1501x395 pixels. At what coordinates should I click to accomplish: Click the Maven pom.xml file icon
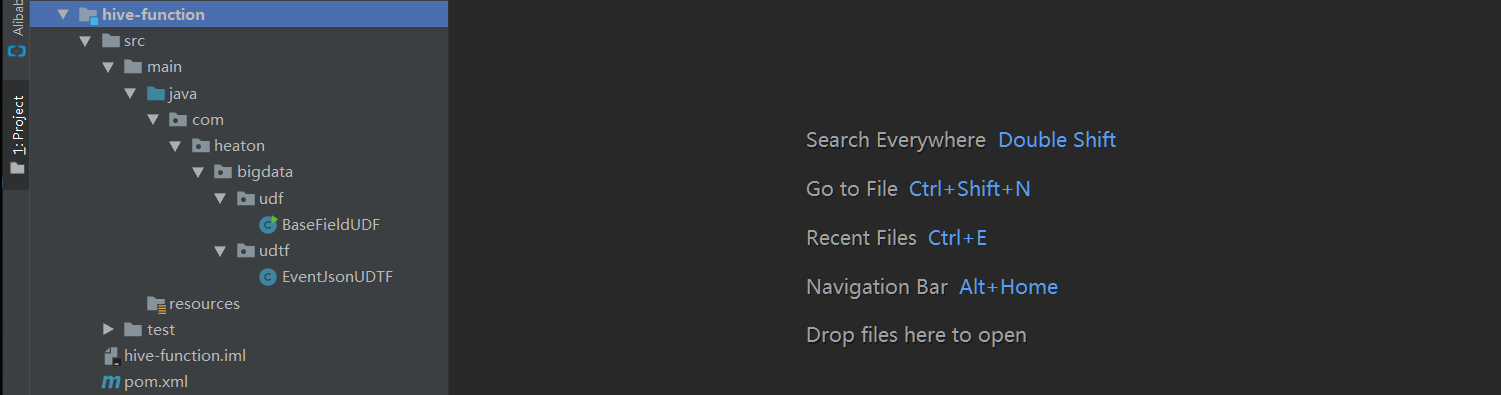click(x=111, y=381)
